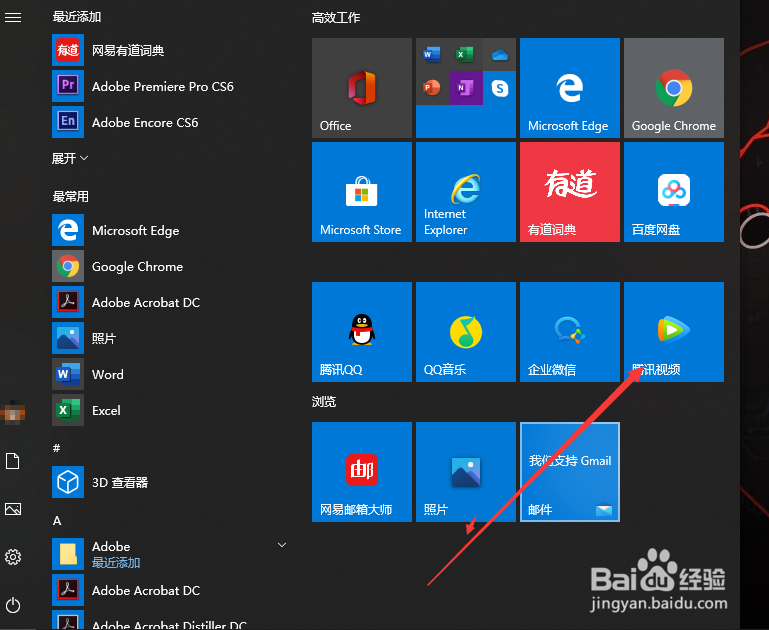Image resolution: width=769 pixels, height=630 pixels.
Task: Open the Microsoft Store tile
Action: 362,192
